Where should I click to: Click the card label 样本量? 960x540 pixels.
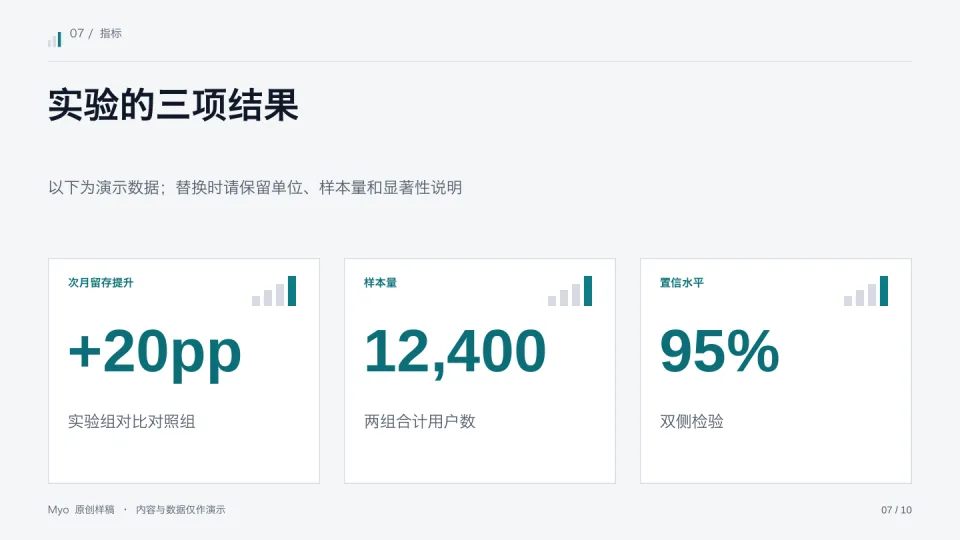point(380,282)
